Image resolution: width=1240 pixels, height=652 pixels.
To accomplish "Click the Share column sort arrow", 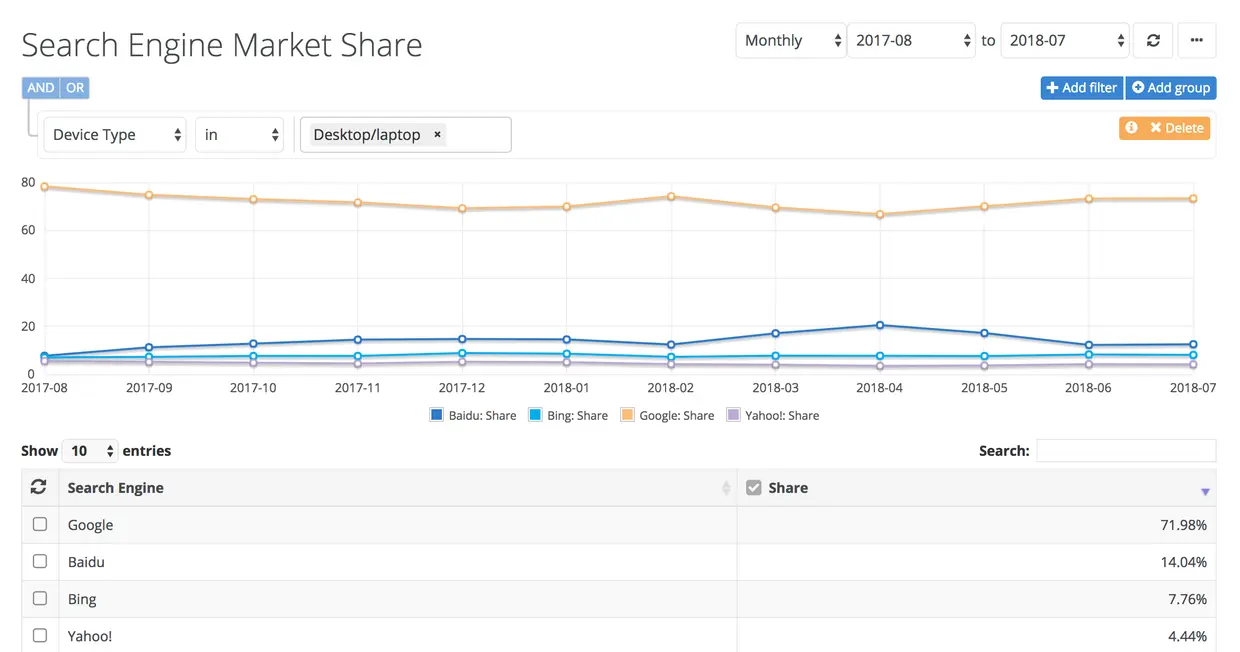I will pyautogui.click(x=1205, y=491).
